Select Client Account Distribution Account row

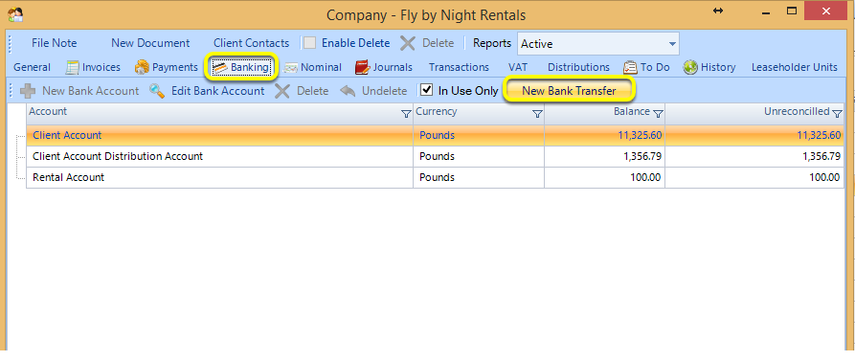(x=435, y=157)
